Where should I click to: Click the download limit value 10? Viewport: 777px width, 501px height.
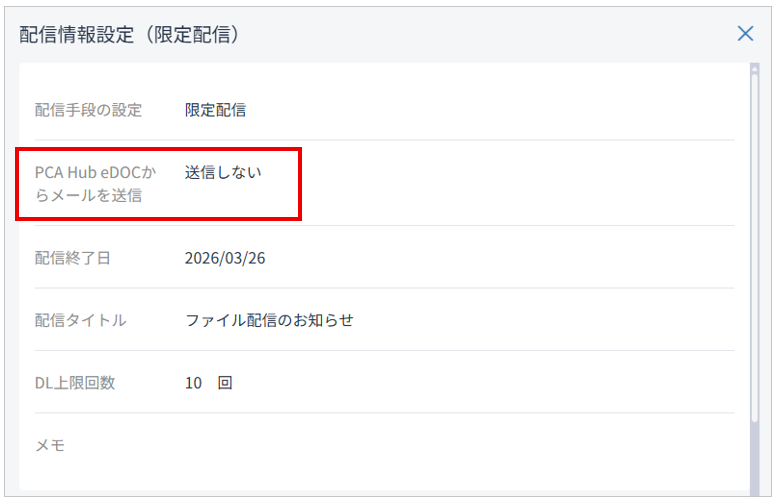[x=193, y=383]
